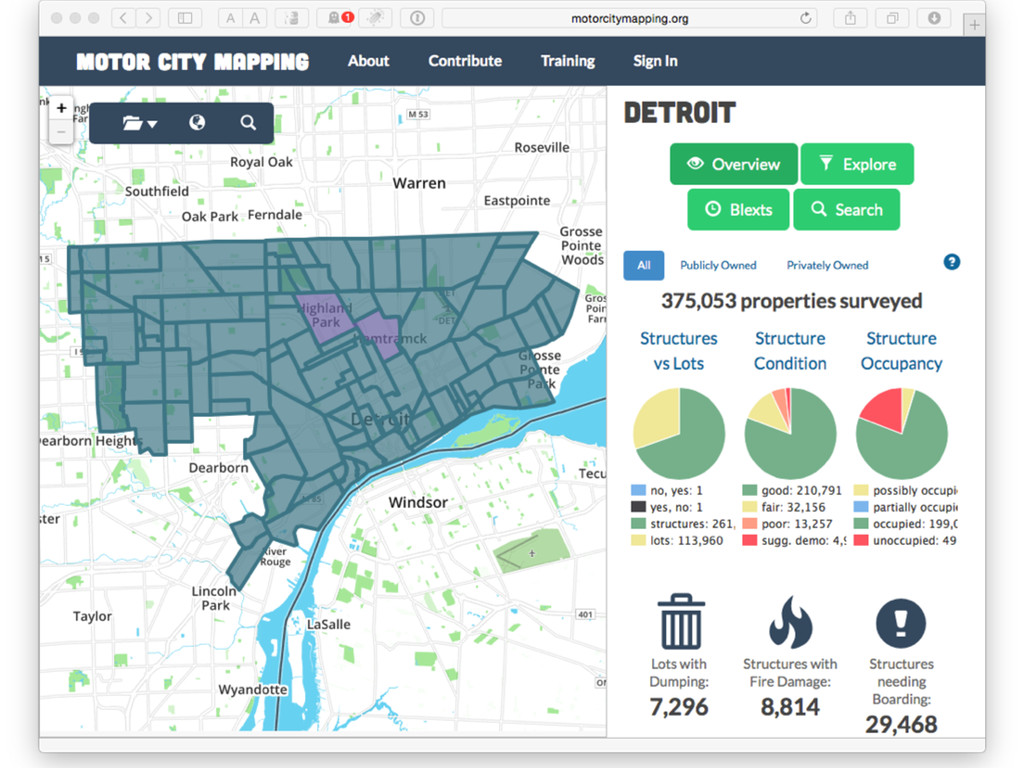Go forward with Safari forward arrow
The image size is (1024, 768).
point(148,18)
